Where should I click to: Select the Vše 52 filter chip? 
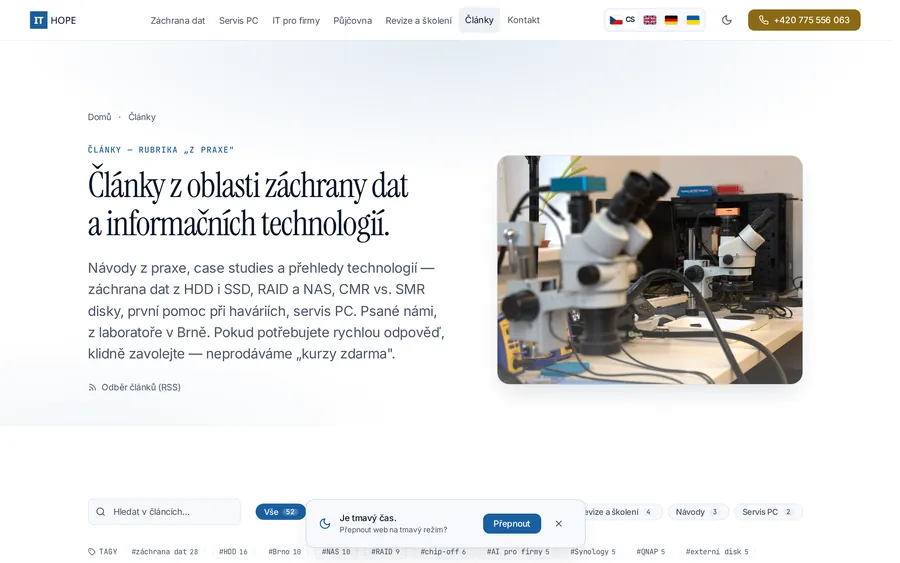[280, 512]
